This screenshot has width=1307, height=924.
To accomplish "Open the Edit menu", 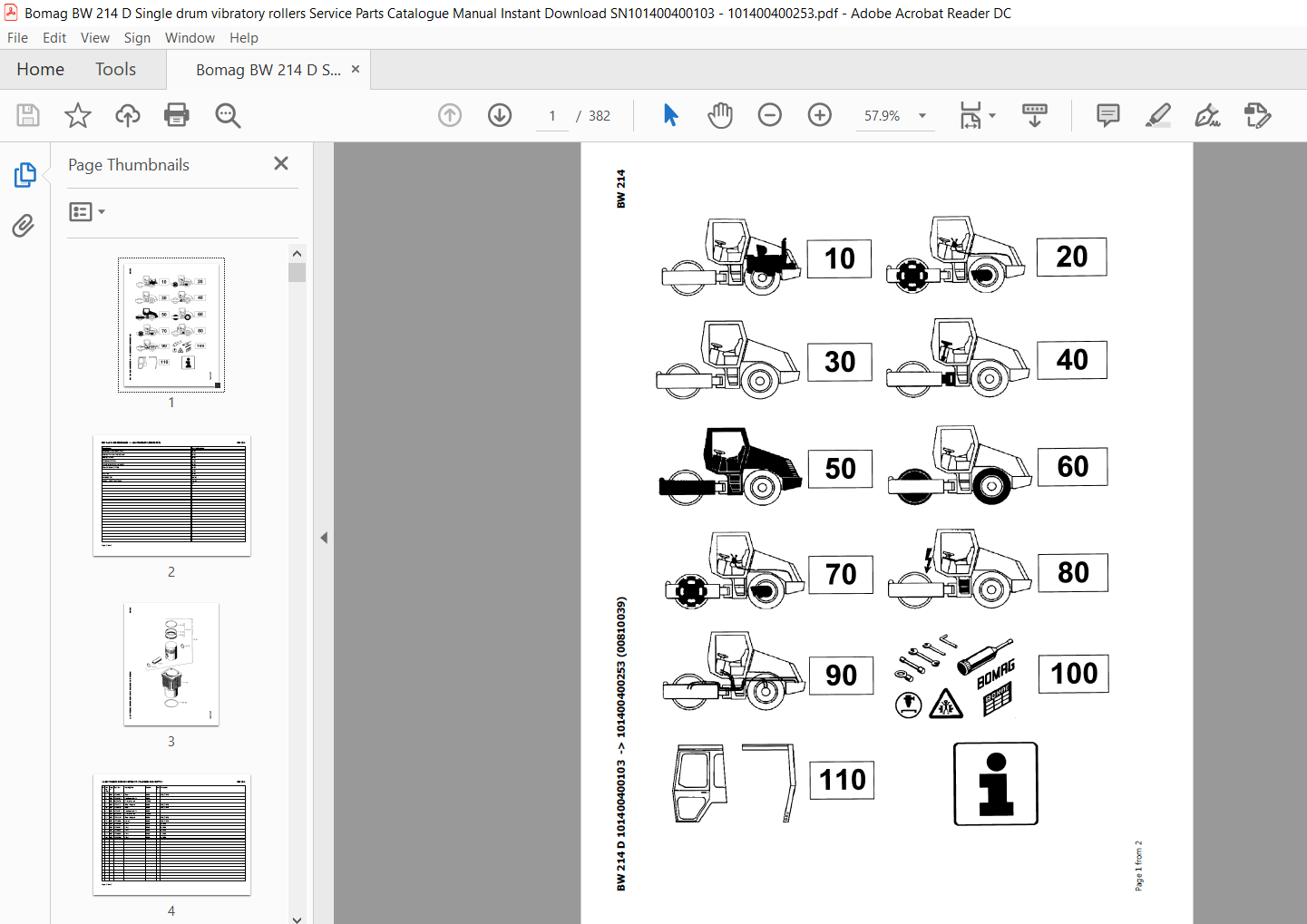I will pyautogui.click(x=54, y=38).
